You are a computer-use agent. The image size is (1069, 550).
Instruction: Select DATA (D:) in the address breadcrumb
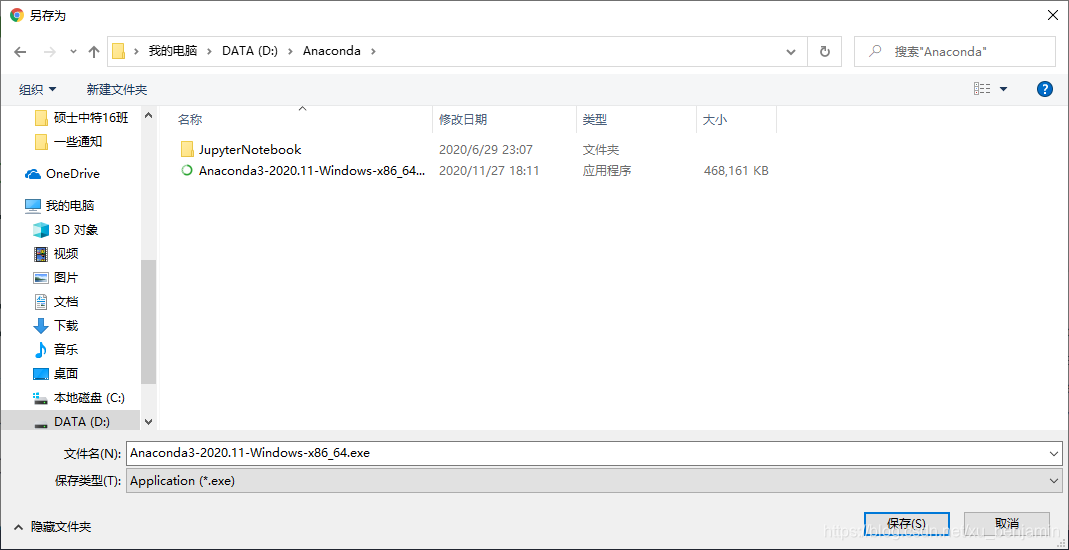click(x=250, y=51)
